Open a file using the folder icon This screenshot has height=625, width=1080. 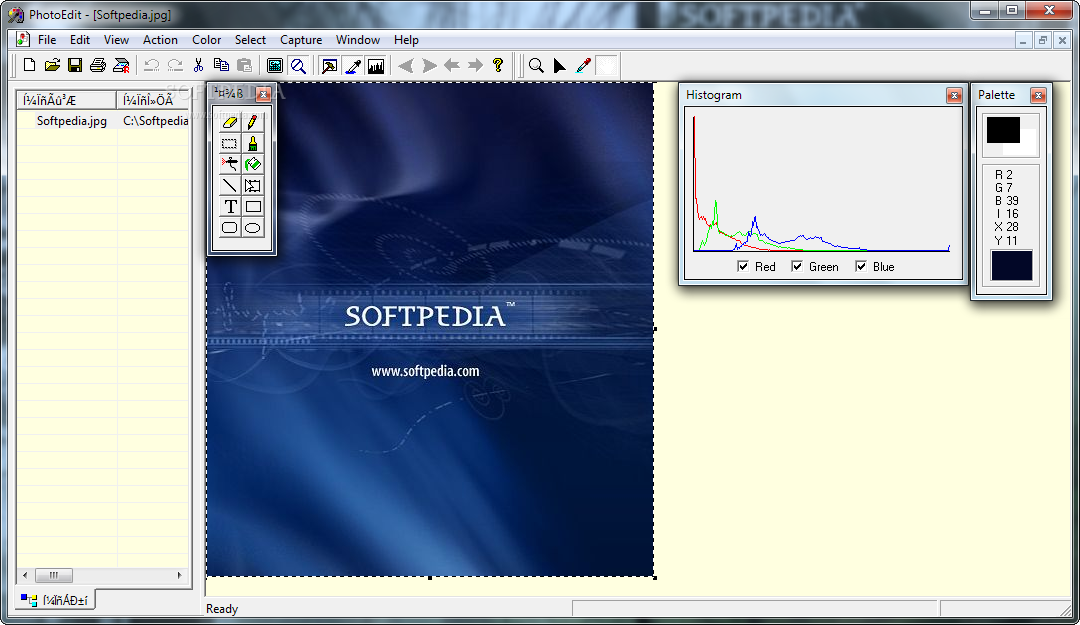pyautogui.click(x=52, y=65)
